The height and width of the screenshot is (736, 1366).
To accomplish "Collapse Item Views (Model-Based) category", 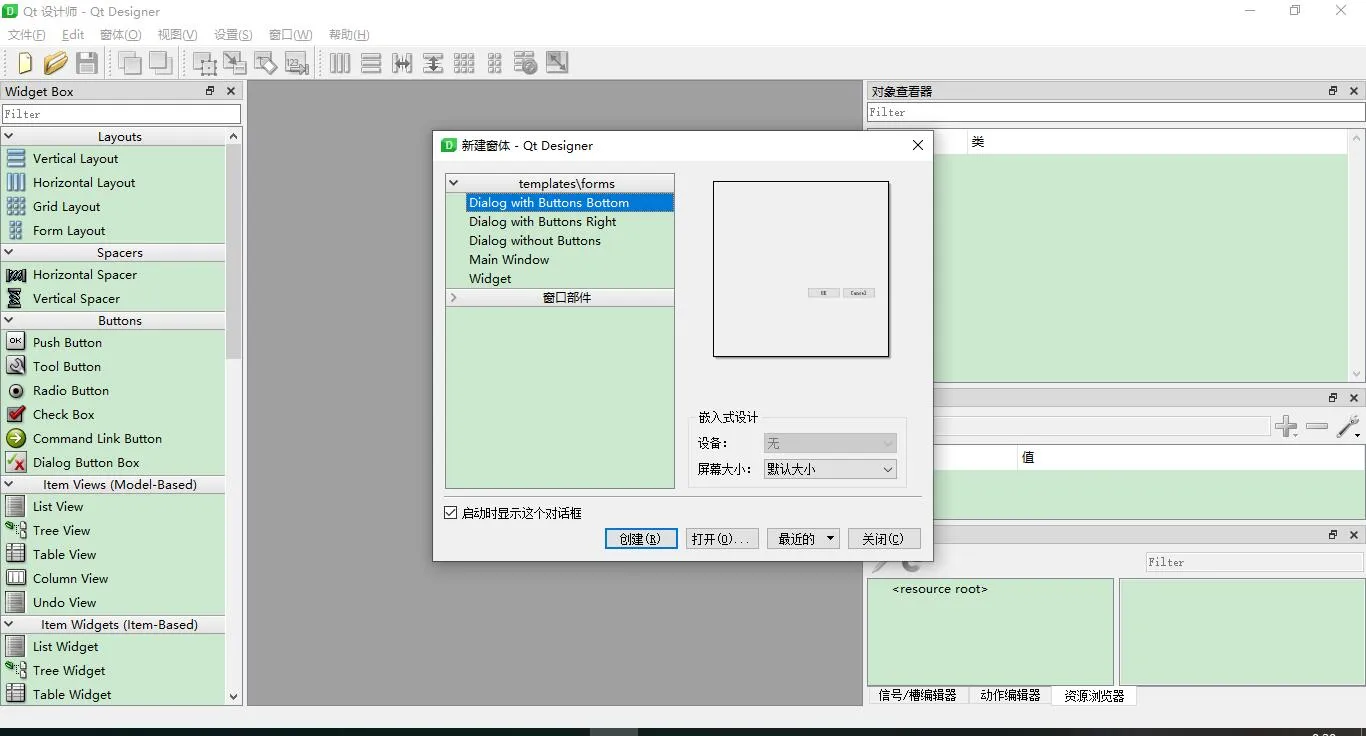I will click(x=9, y=484).
